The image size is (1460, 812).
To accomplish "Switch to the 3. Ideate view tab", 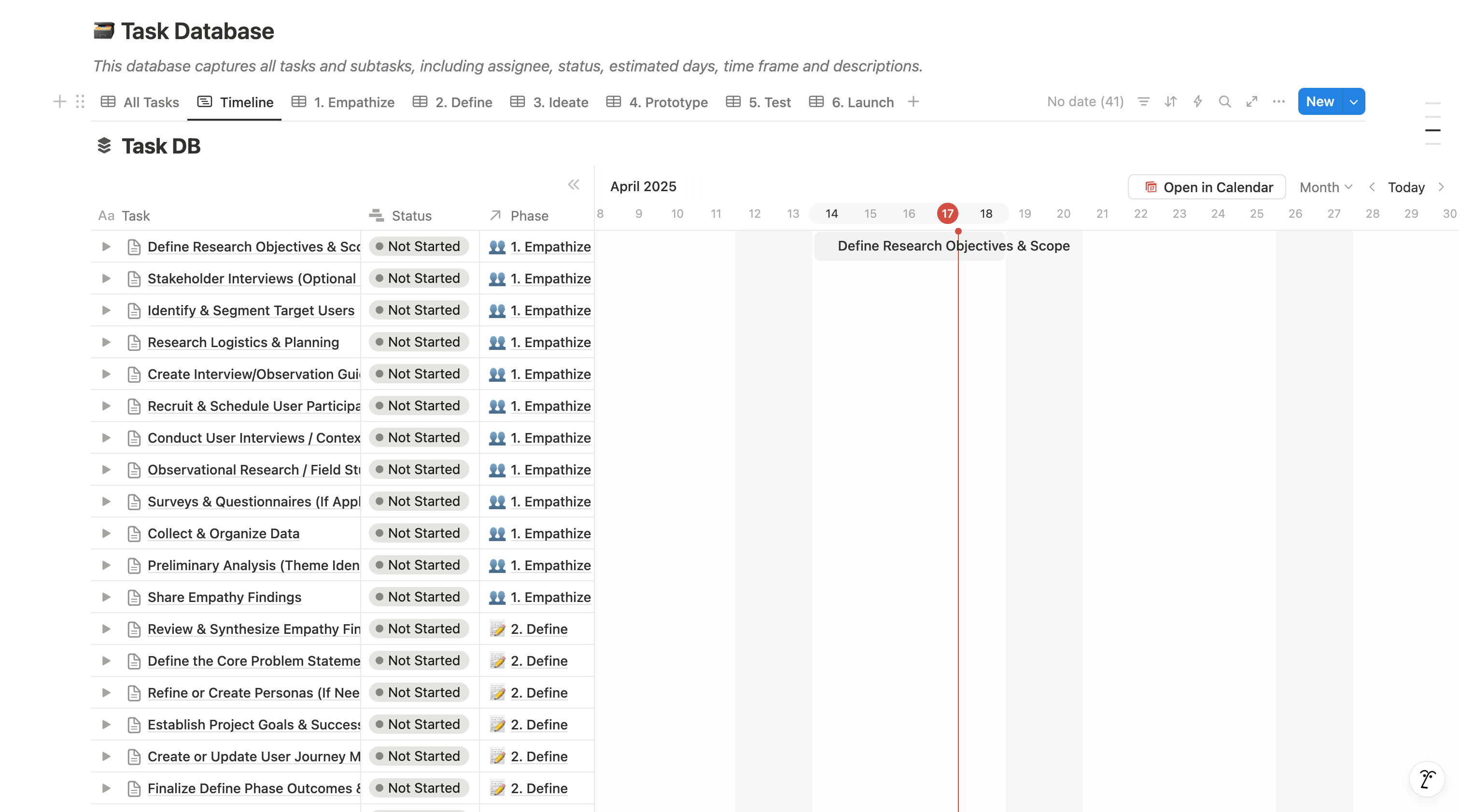I will [549, 102].
